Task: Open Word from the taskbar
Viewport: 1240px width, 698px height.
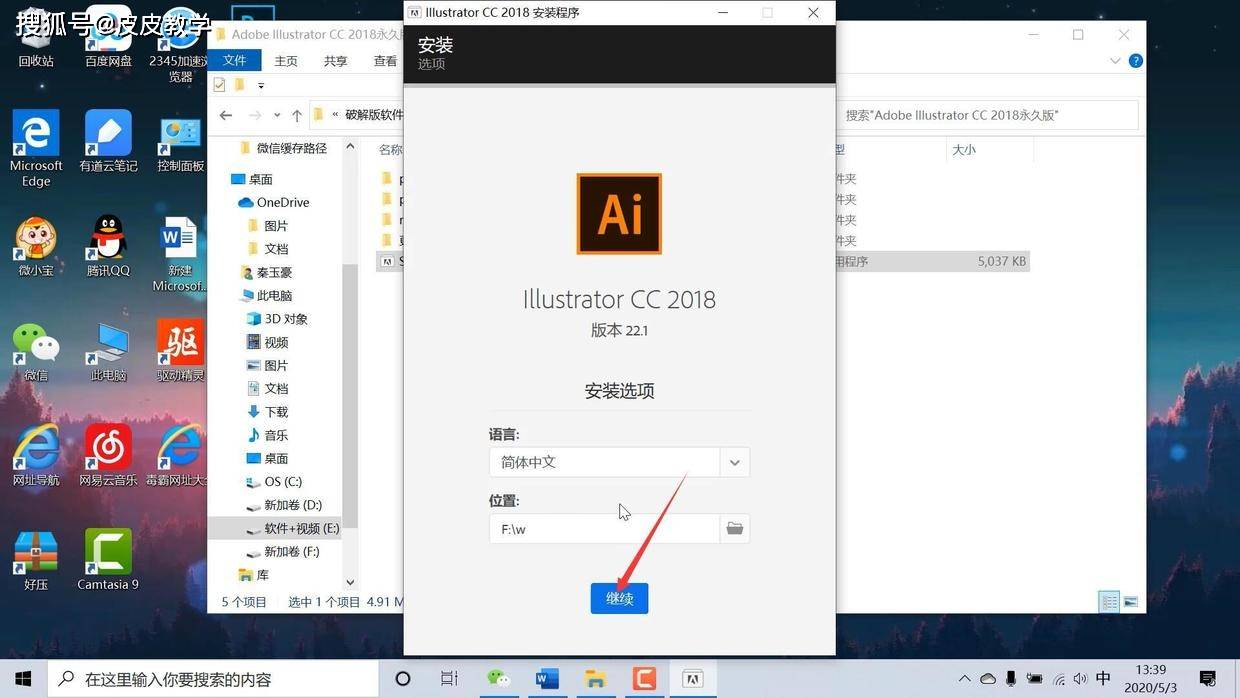Action: tap(547, 679)
